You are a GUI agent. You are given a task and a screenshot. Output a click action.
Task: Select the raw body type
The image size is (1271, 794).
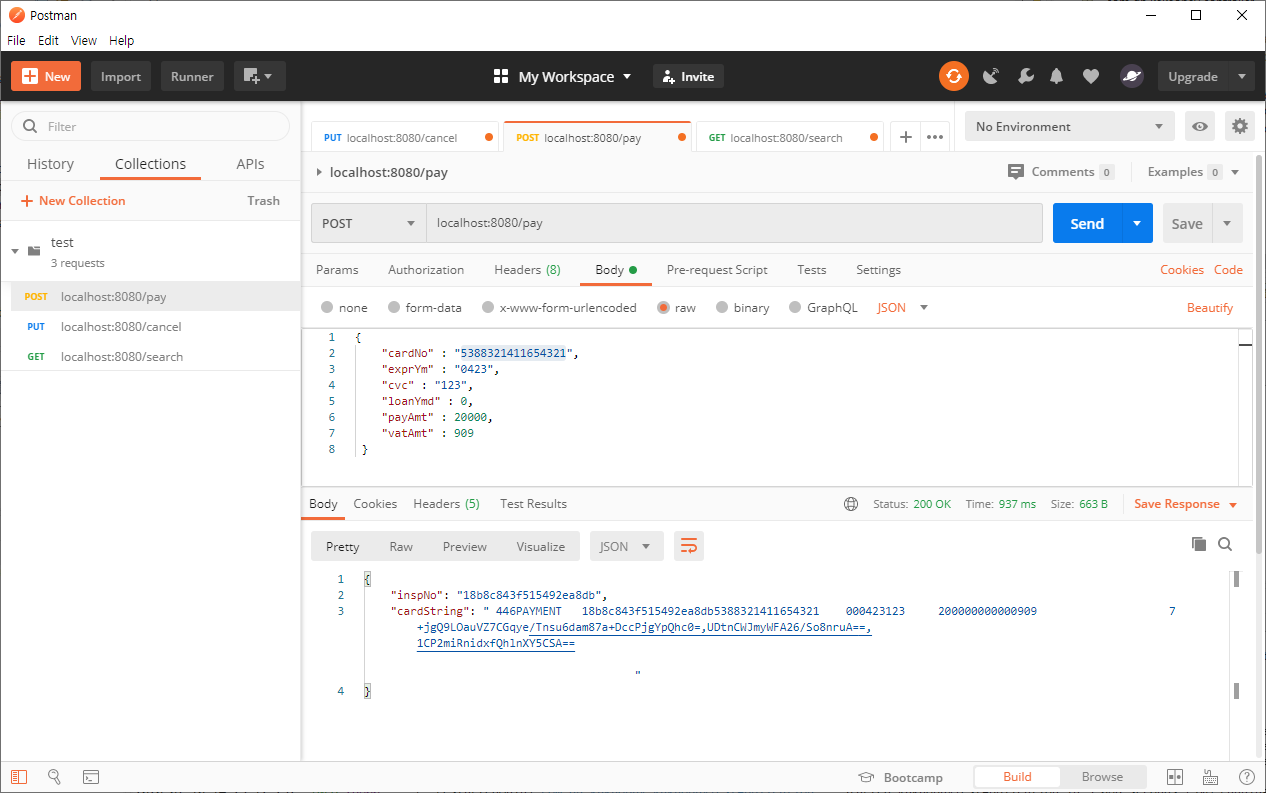[x=663, y=308]
